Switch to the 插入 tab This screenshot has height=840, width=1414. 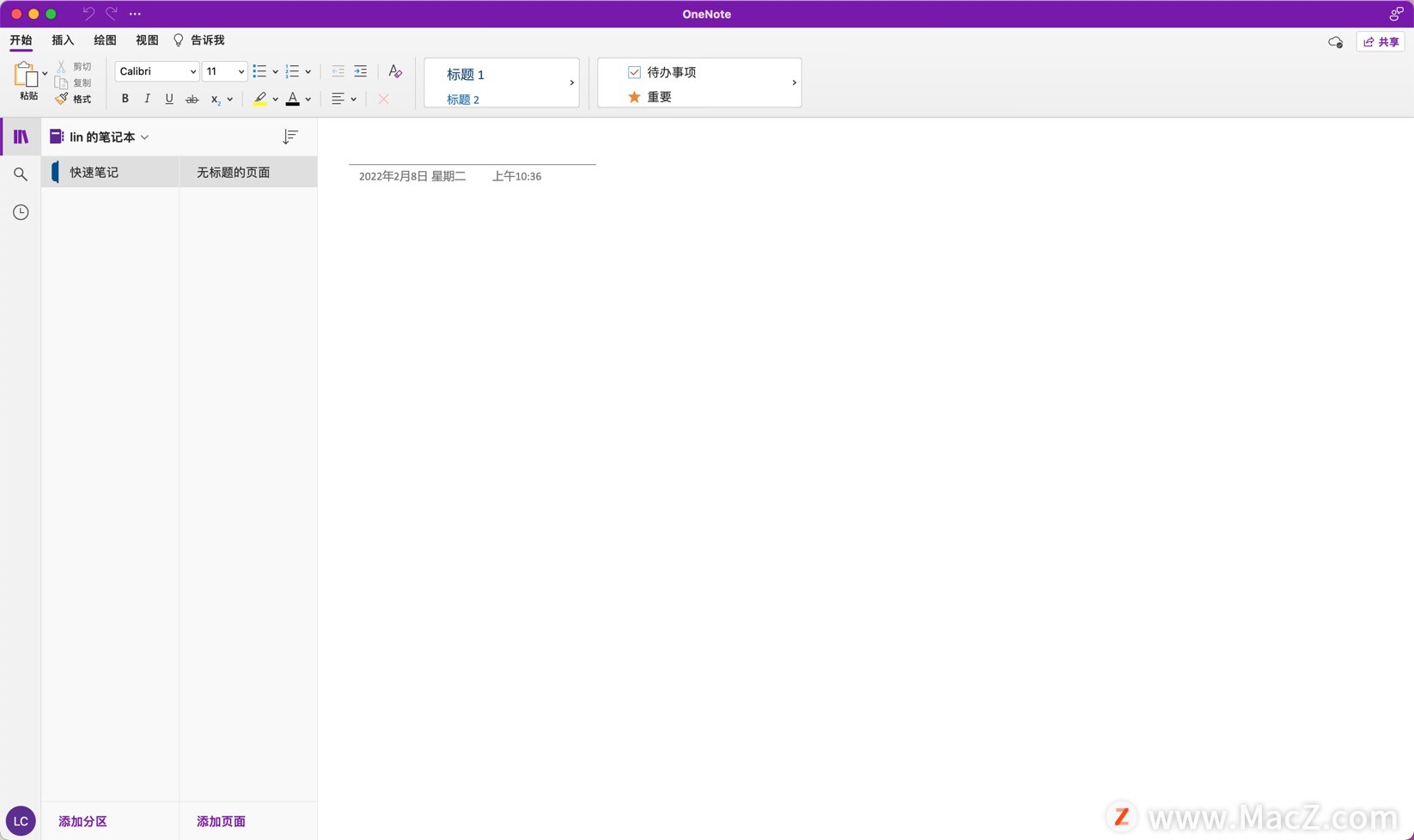click(x=63, y=40)
